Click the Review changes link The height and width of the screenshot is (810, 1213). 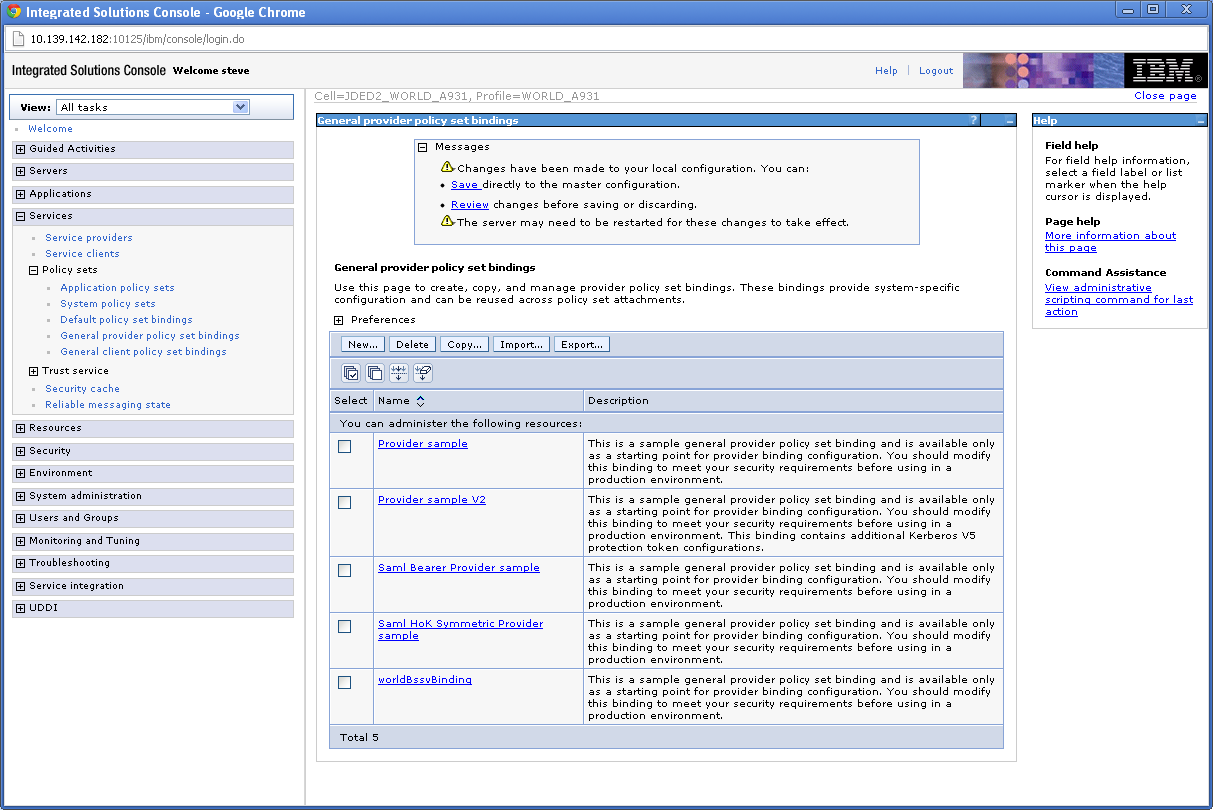470,205
